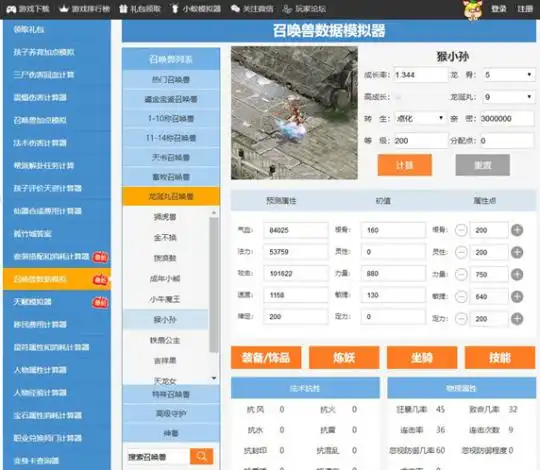Increase 灵性 attribute points with plus icon
This screenshot has height=470, width=540.
point(517,252)
